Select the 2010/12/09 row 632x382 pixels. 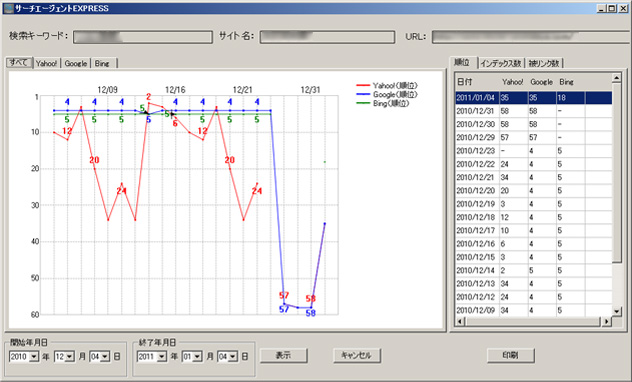click(534, 310)
